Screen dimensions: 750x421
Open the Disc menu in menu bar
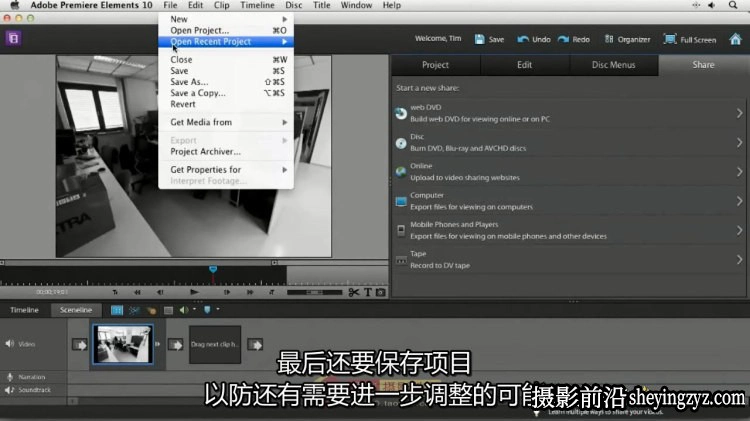pyautogui.click(x=293, y=5)
